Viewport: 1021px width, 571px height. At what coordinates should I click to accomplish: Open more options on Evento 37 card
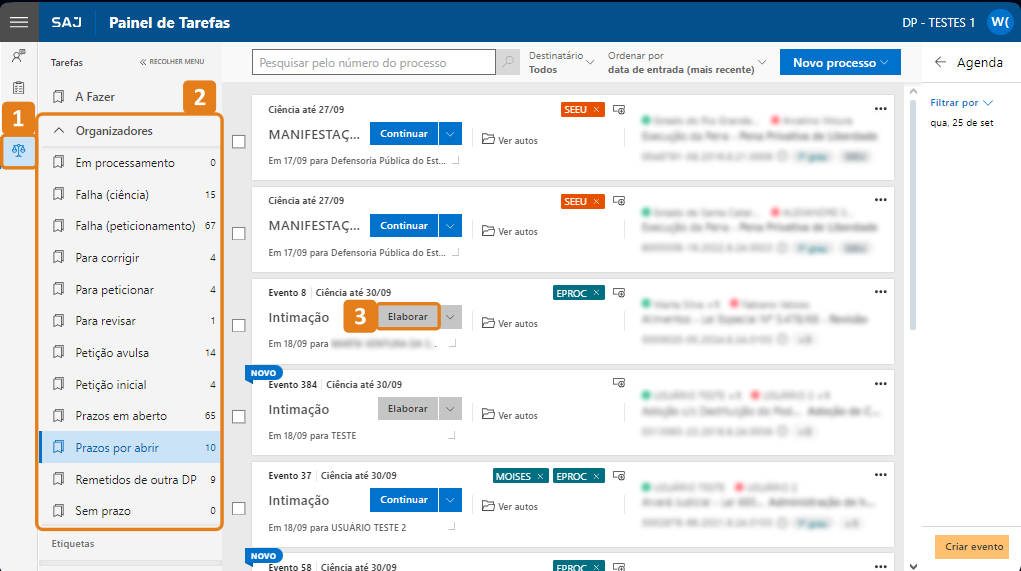coord(880,475)
